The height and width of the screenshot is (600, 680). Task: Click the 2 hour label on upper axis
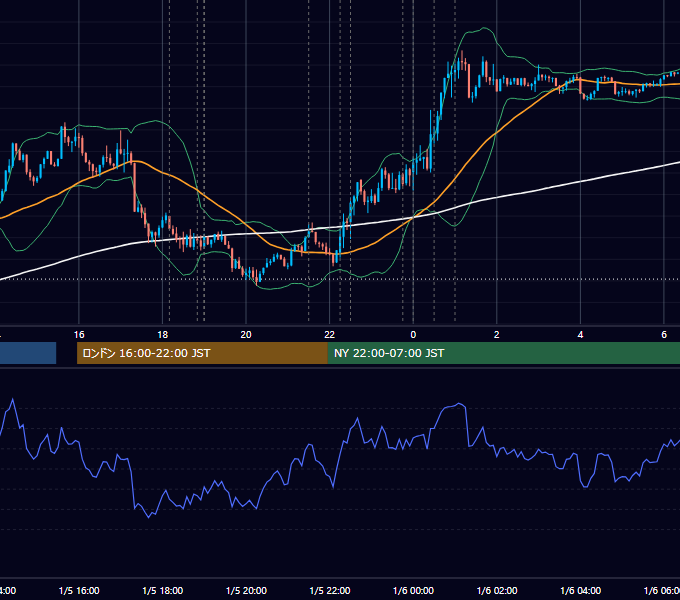pos(497,335)
